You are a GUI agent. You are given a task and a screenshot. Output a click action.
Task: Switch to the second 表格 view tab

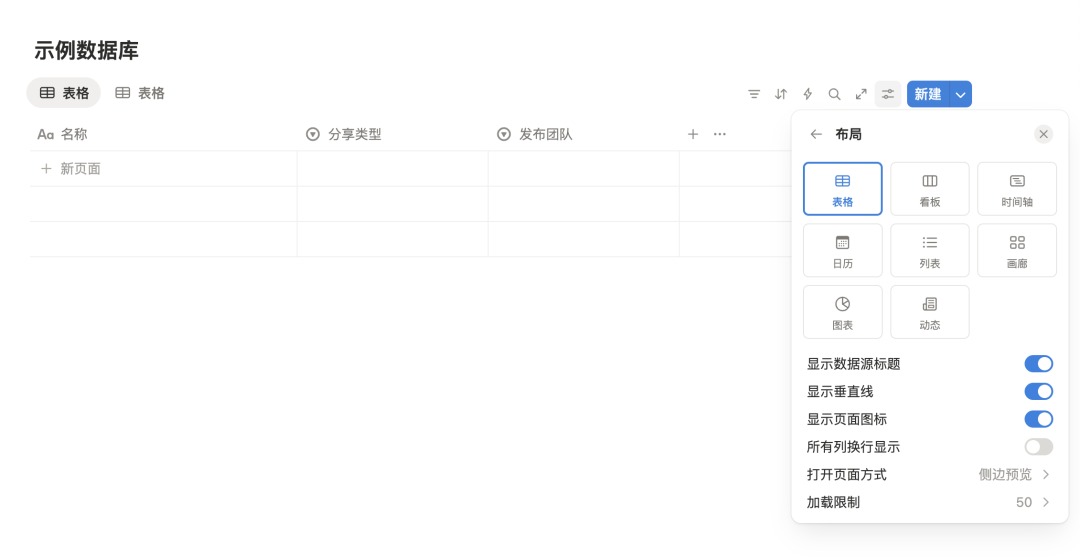(x=140, y=93)
